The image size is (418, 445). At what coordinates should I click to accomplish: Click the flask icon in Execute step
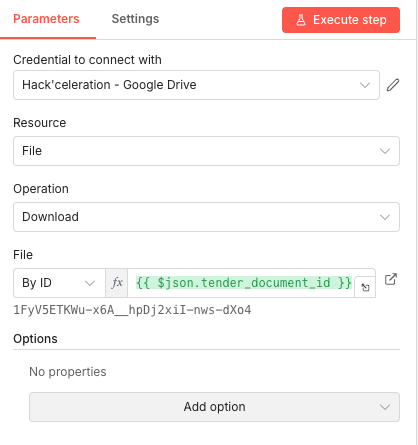tap(301, 20)
